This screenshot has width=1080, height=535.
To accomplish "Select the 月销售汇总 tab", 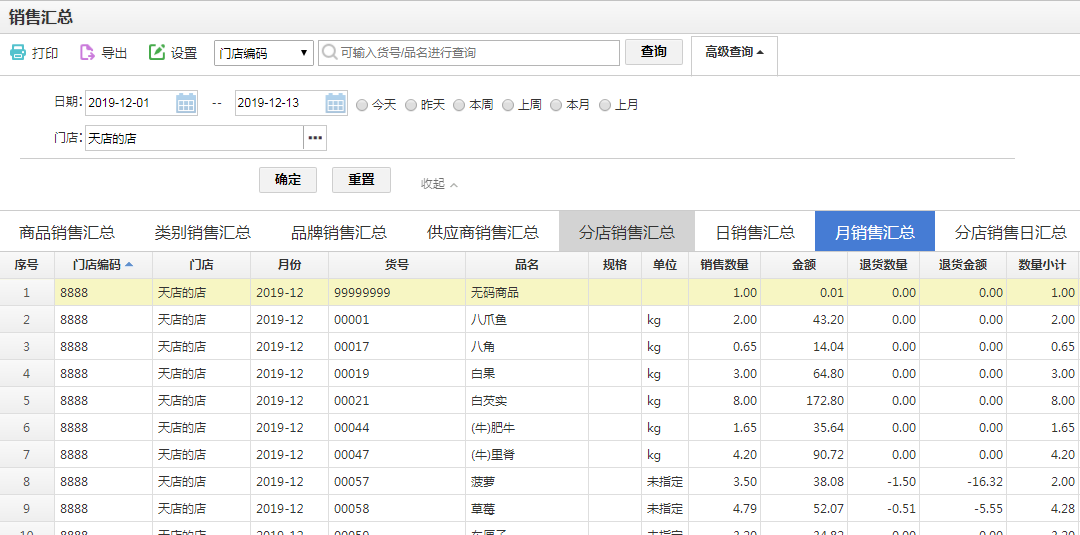I will tap(875, 232).
